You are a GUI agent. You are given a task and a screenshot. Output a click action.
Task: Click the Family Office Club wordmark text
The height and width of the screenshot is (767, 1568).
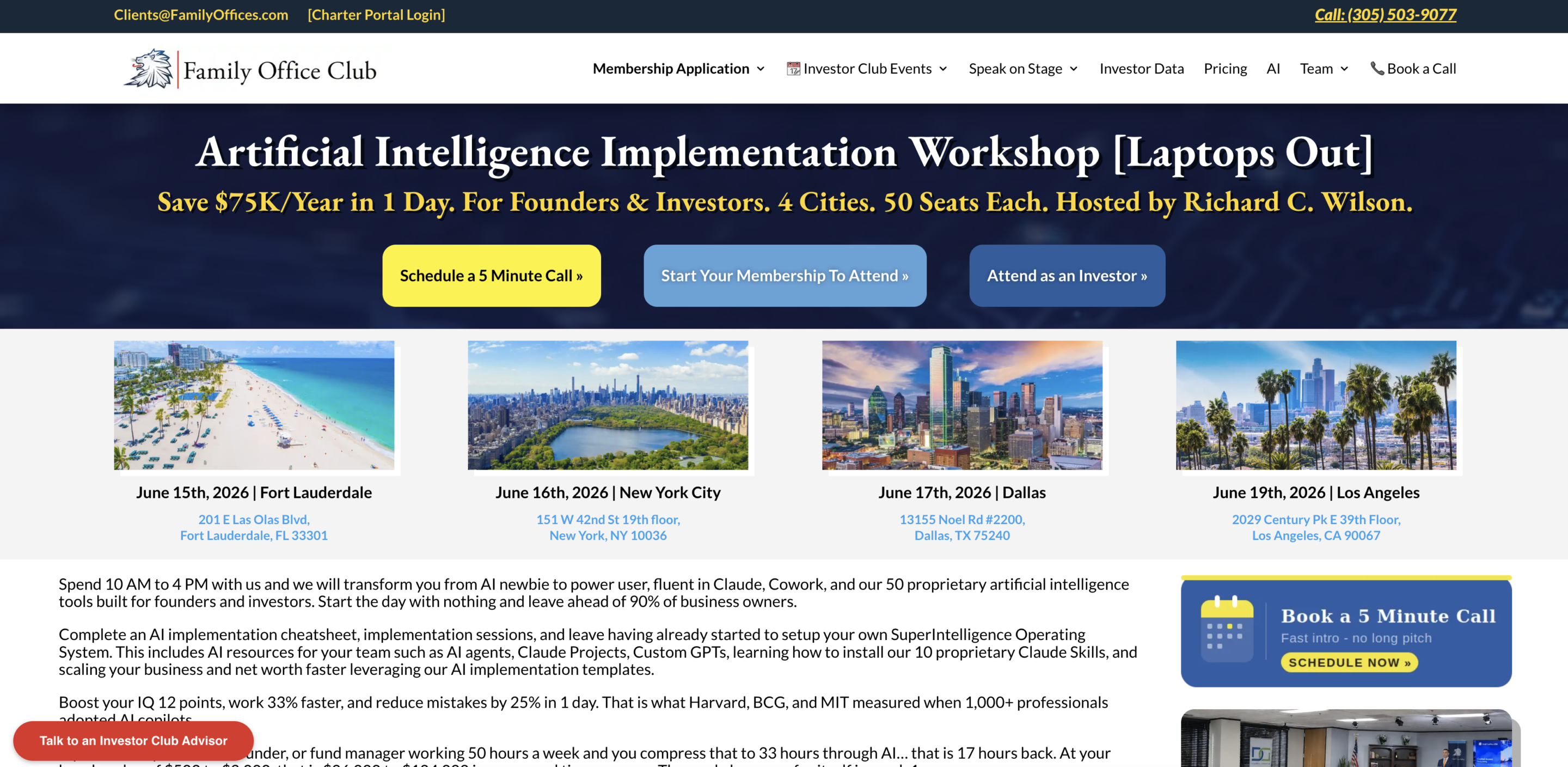pos(280,71)
